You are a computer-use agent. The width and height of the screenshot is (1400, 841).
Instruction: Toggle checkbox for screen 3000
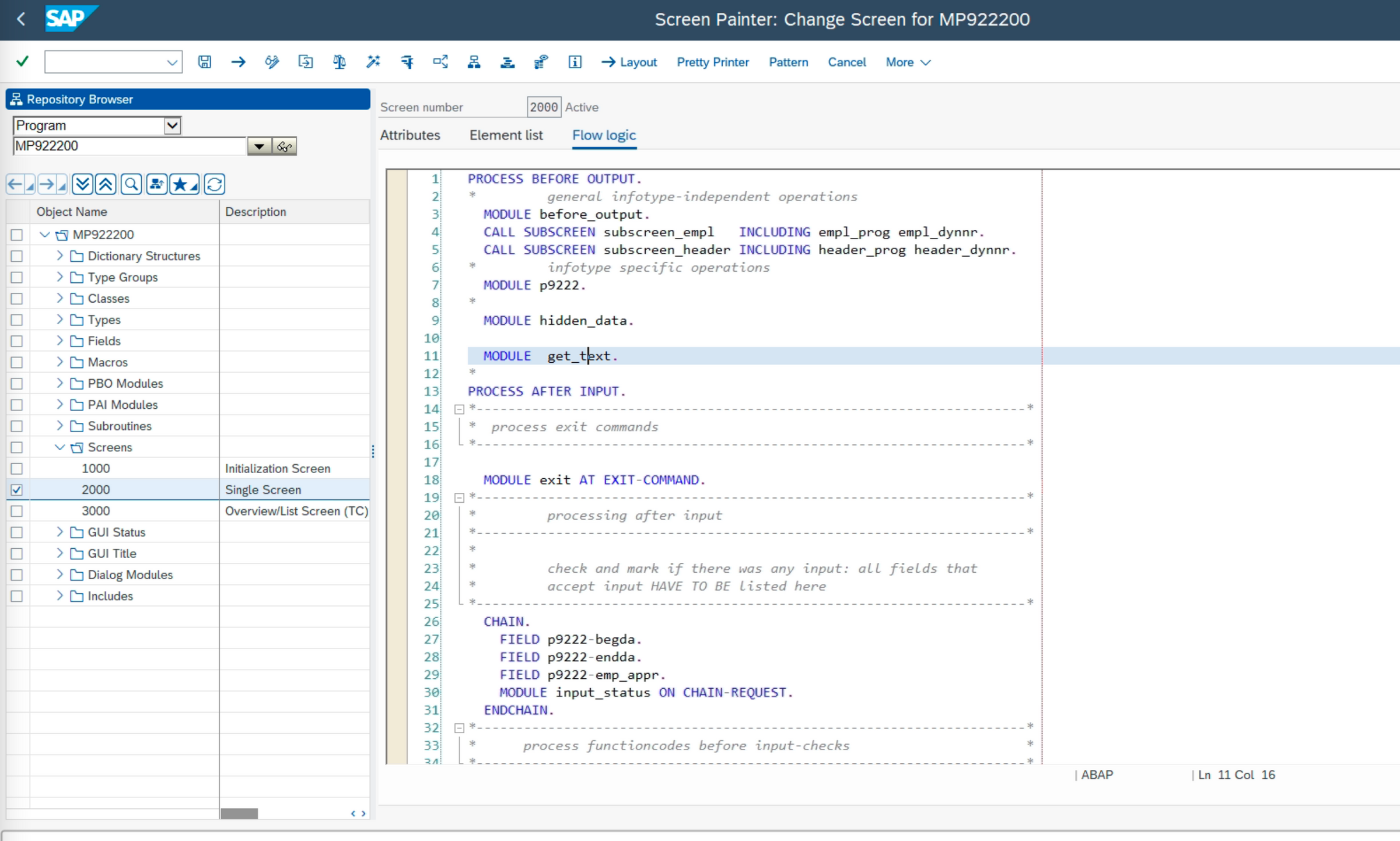coord(15,510)
